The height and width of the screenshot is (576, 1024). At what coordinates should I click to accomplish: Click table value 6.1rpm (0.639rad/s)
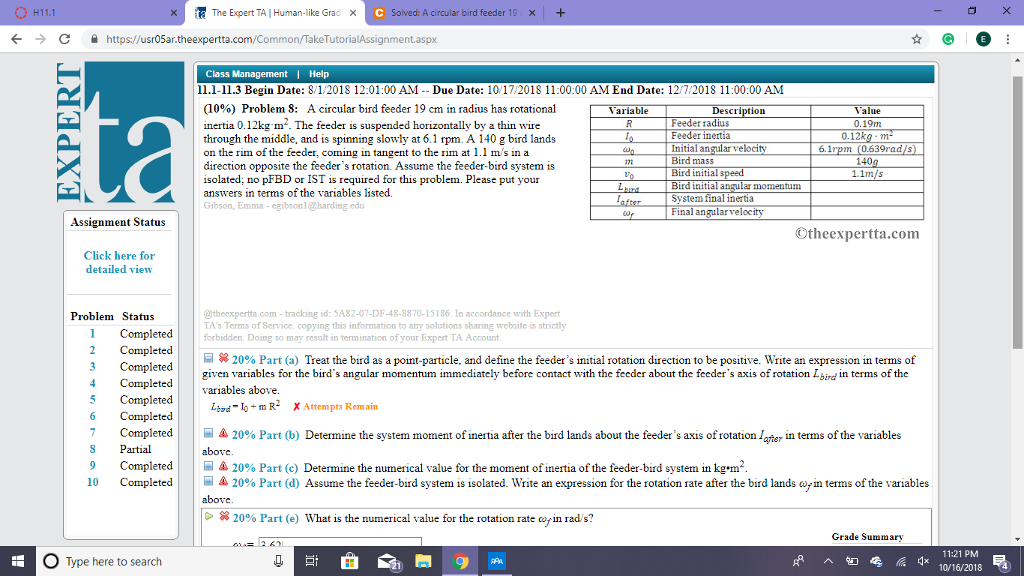pos(867,149)
